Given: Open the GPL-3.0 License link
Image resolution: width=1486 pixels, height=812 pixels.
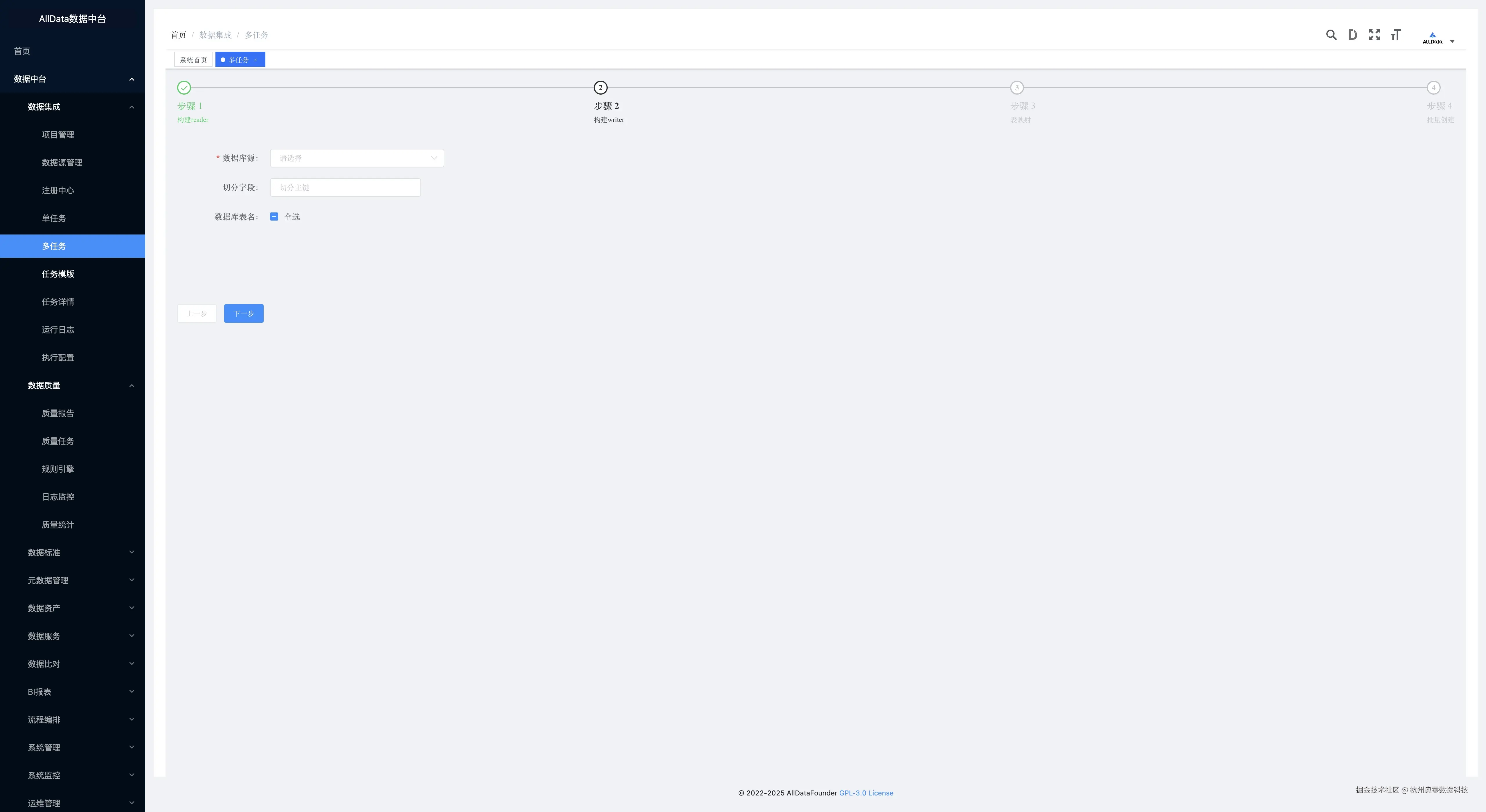Looking at the screenshot, I should click(866, 793).
